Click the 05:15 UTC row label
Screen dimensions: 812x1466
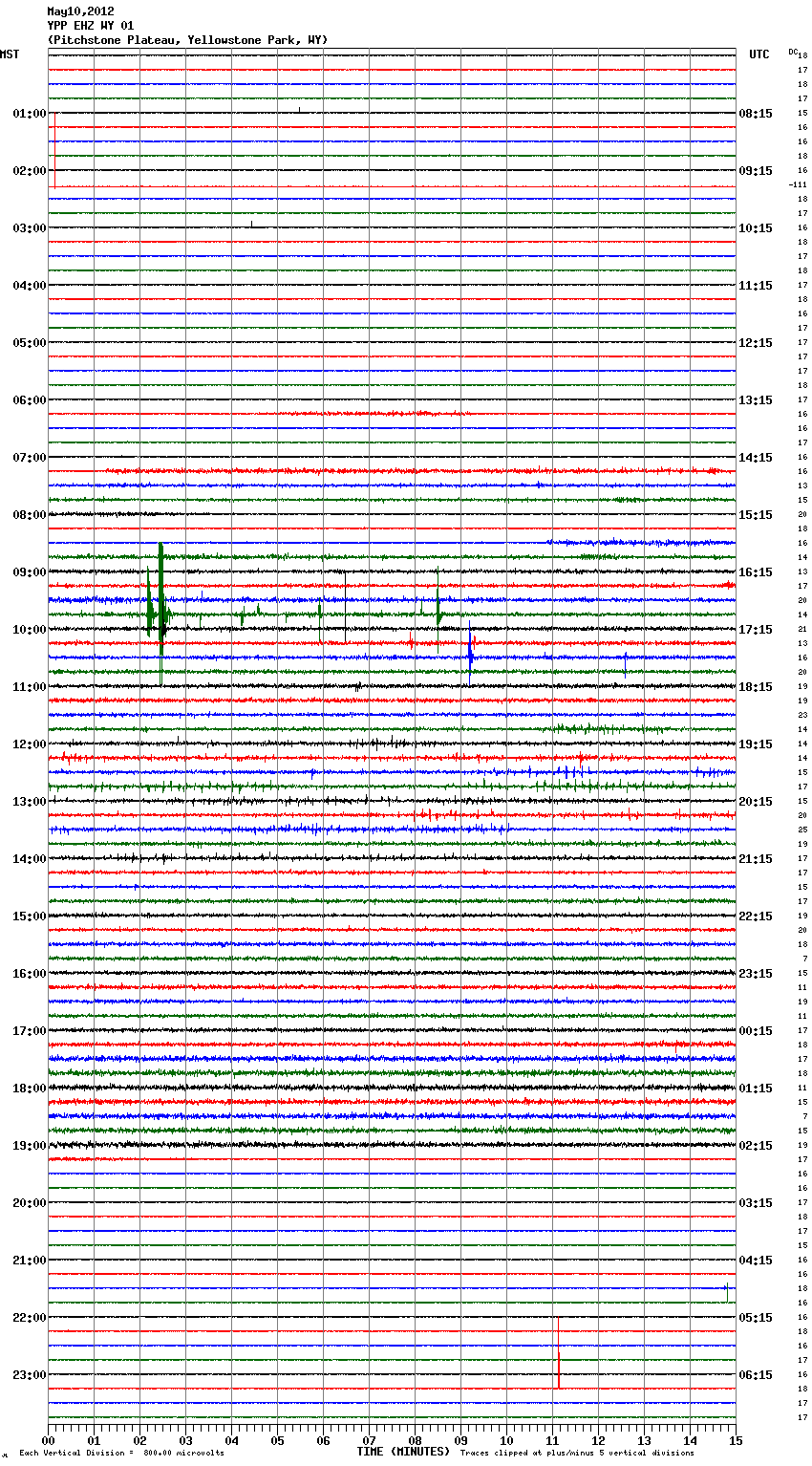pos(756,1318)
